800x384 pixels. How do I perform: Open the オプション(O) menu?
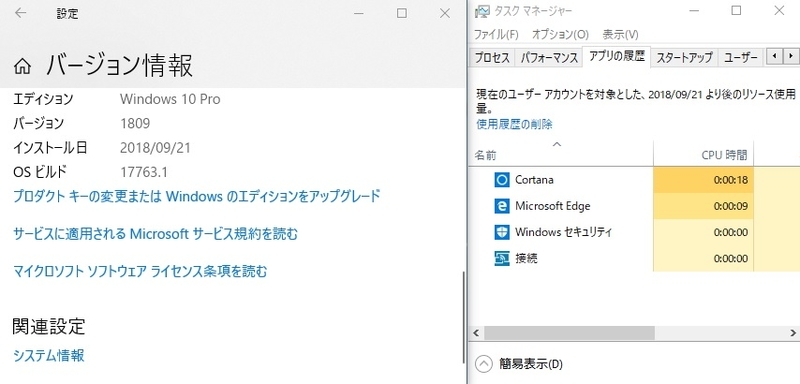(560, 35)
